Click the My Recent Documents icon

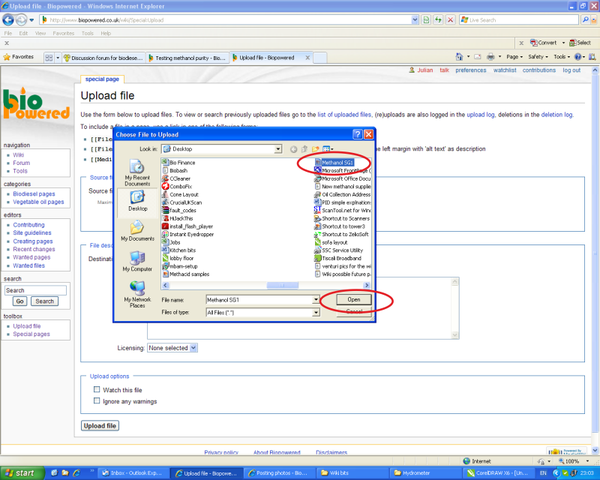pyautogui.click(x=135, y=173)
